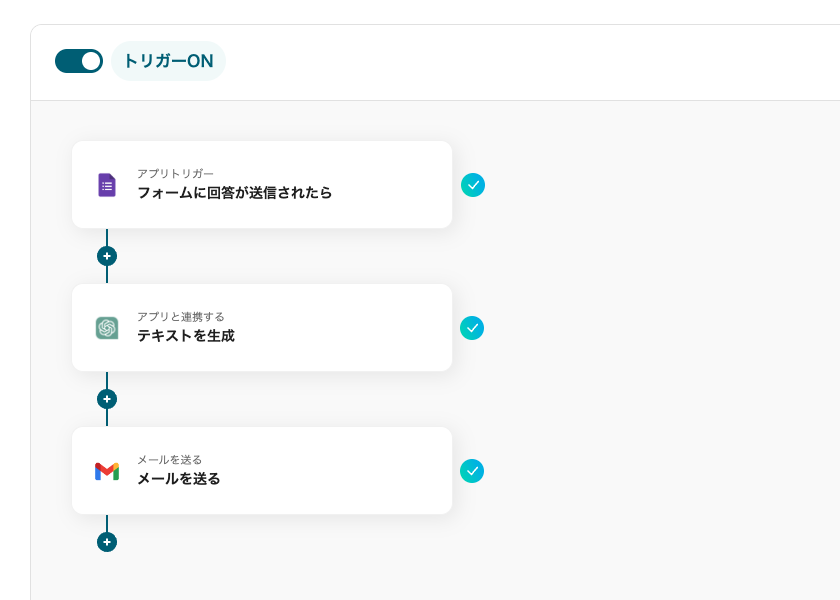840x600 pixels.
Task: Click the small メールを送る caption above the title
Action: [169, 460]
